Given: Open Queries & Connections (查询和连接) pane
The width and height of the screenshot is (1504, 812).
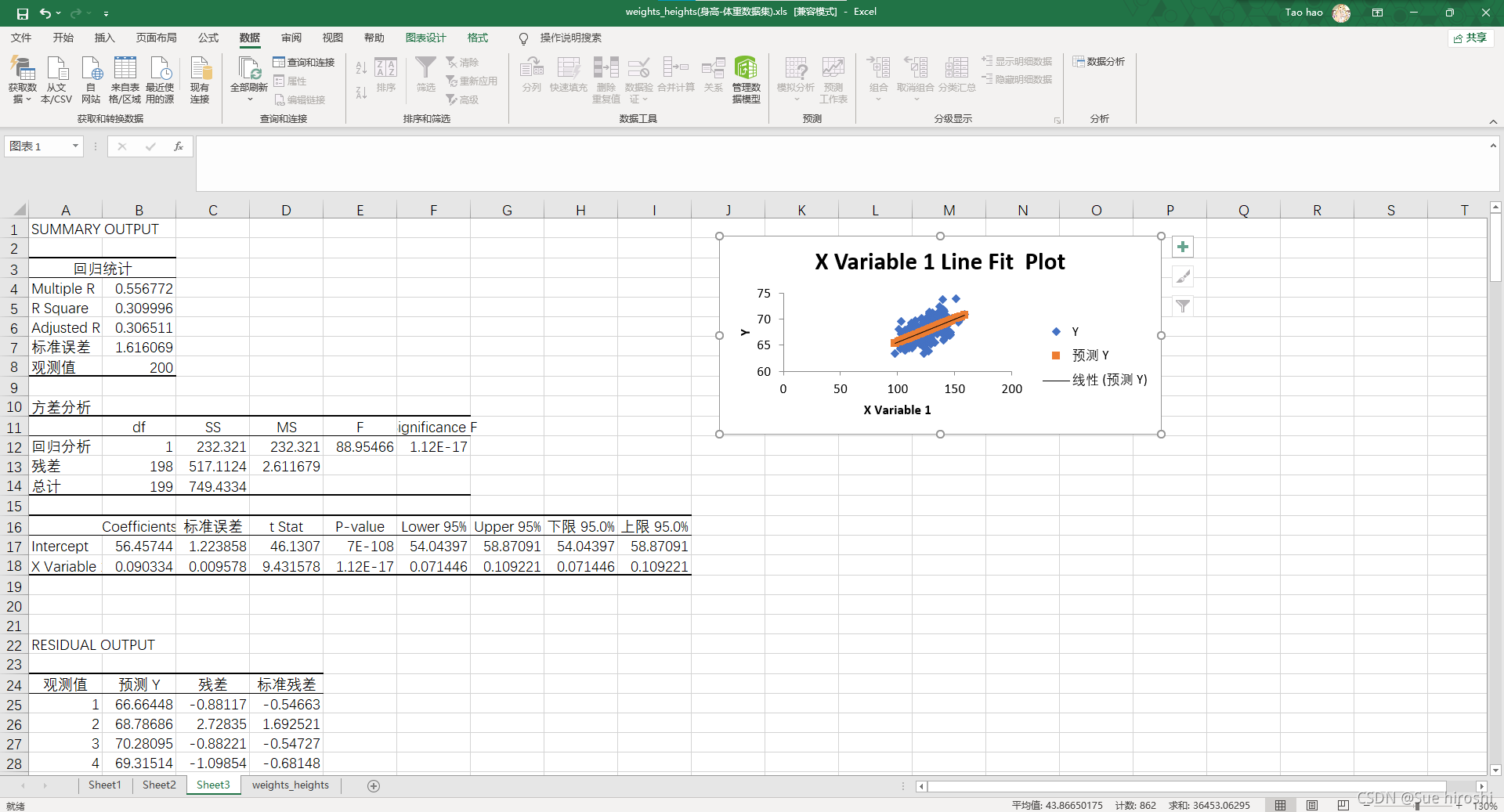Looking at the screenshot, I should [304, 62].
